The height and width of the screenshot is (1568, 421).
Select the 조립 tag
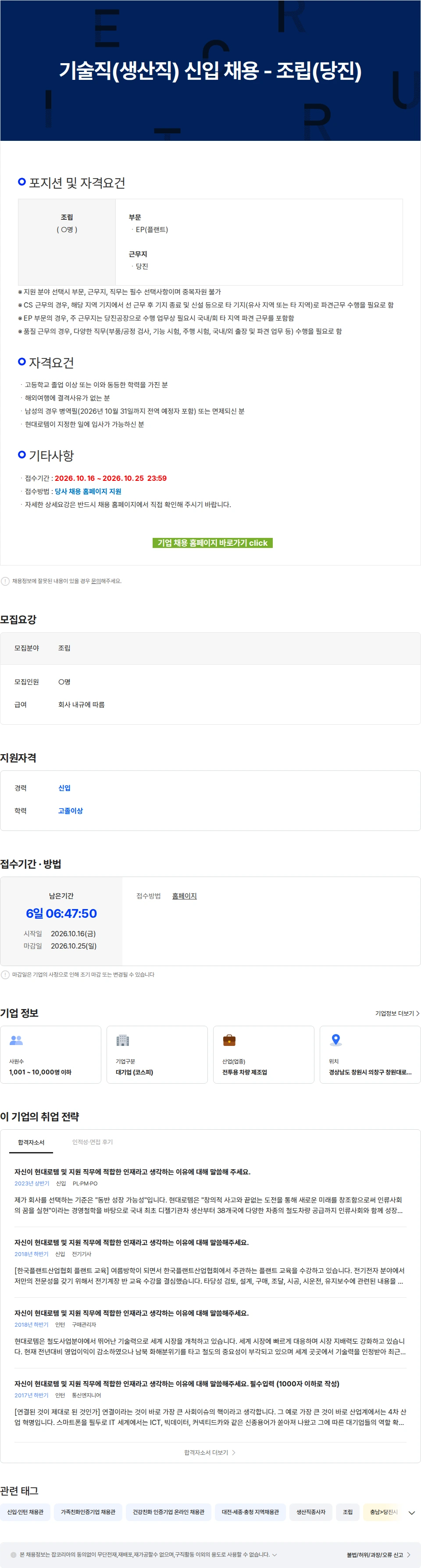pos(348,1512)
